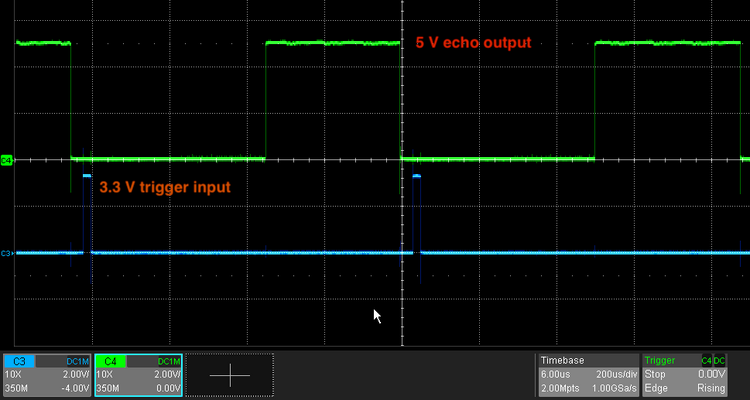This screenshot has width=750, height=400.
Task: Select the C4 DC1M coupling indicator
Action: [x=169, y=360]
